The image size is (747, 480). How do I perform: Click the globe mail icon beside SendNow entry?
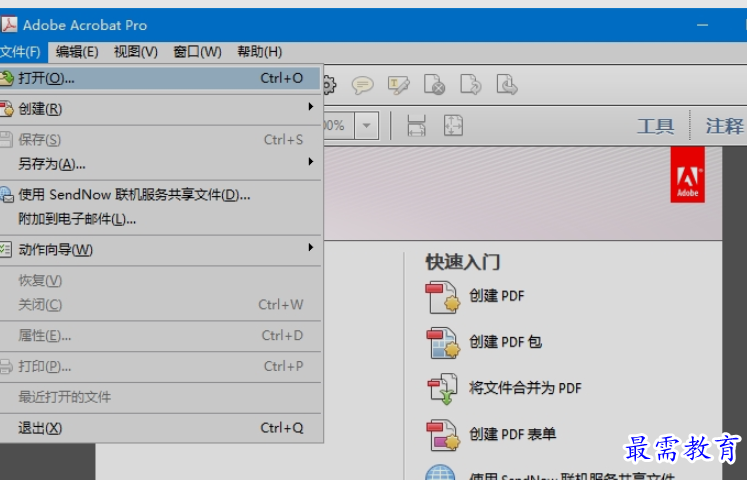click(6, 195)
